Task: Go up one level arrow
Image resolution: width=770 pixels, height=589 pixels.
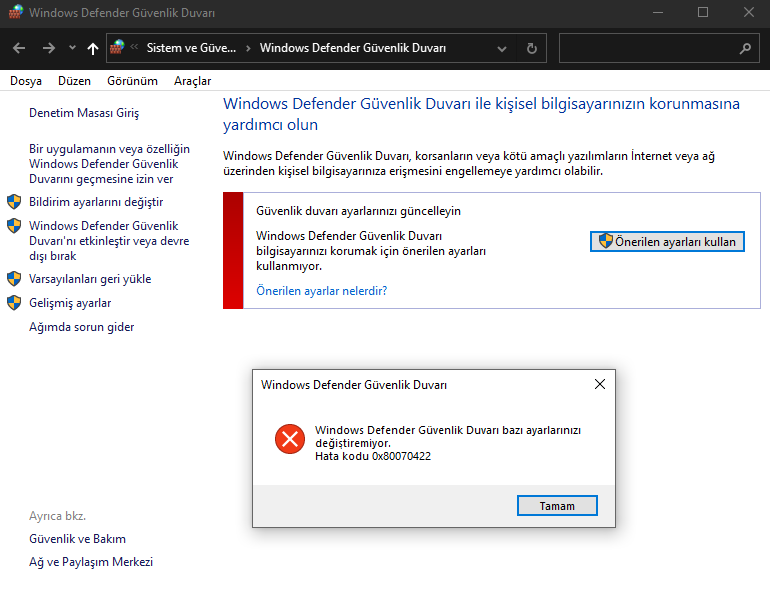Action: pos(92,48)
